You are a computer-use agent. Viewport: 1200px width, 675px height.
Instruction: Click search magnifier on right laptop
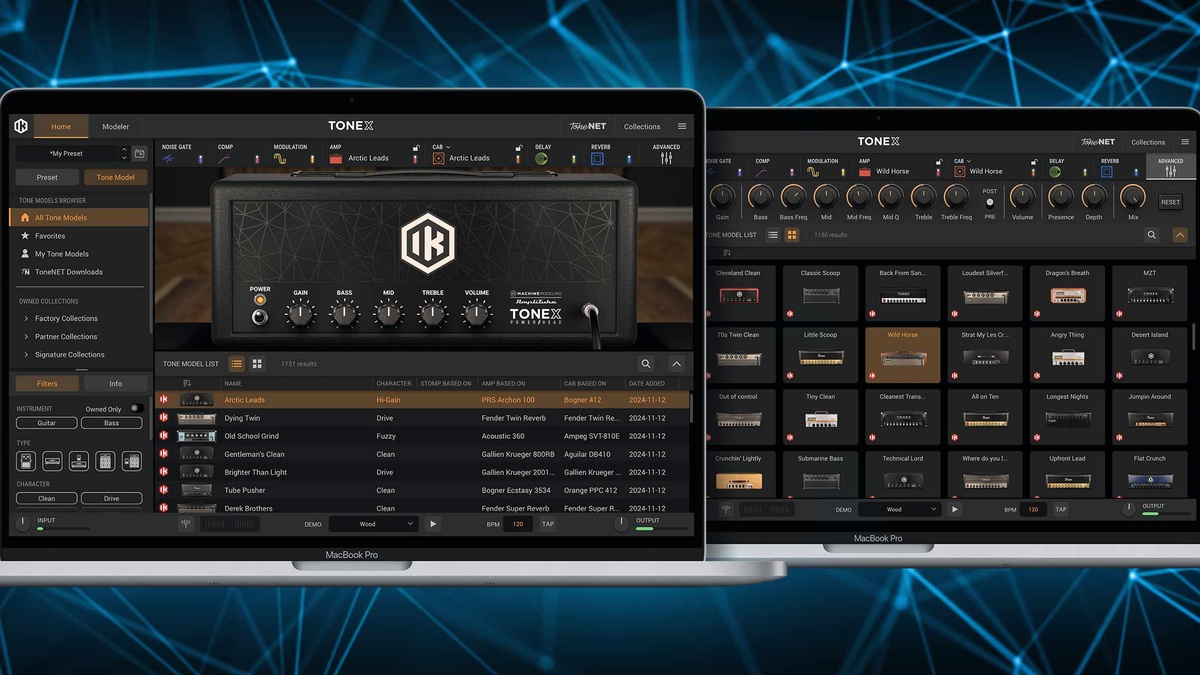pos(1152,235)
